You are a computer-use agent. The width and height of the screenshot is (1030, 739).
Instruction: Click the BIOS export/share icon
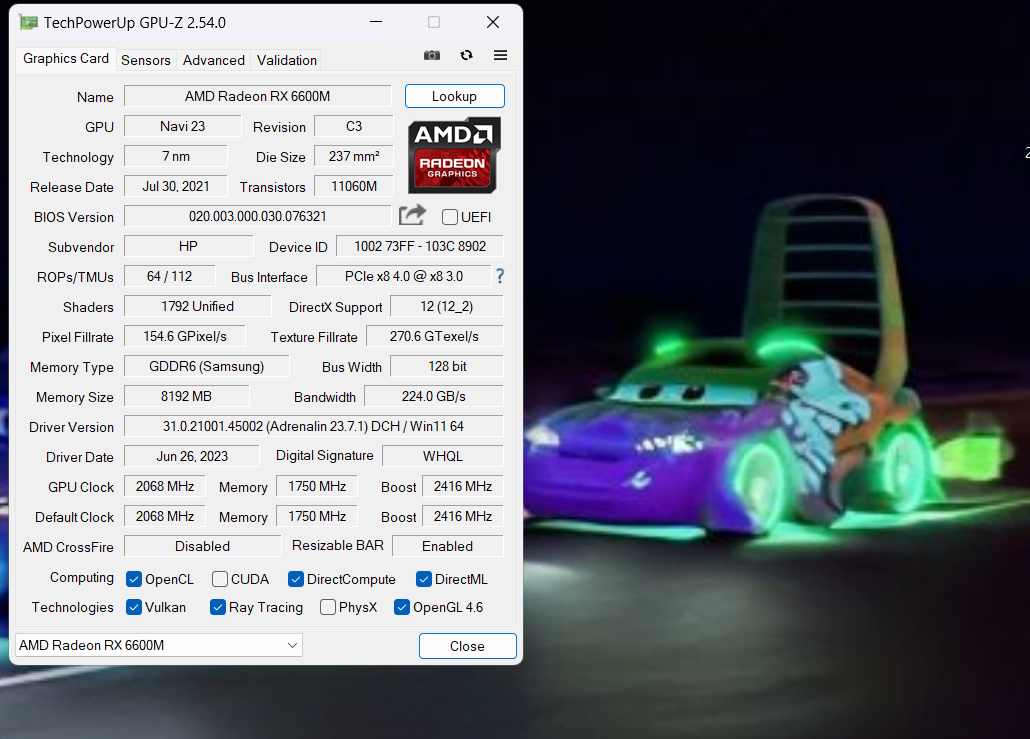tap(412, 215)
